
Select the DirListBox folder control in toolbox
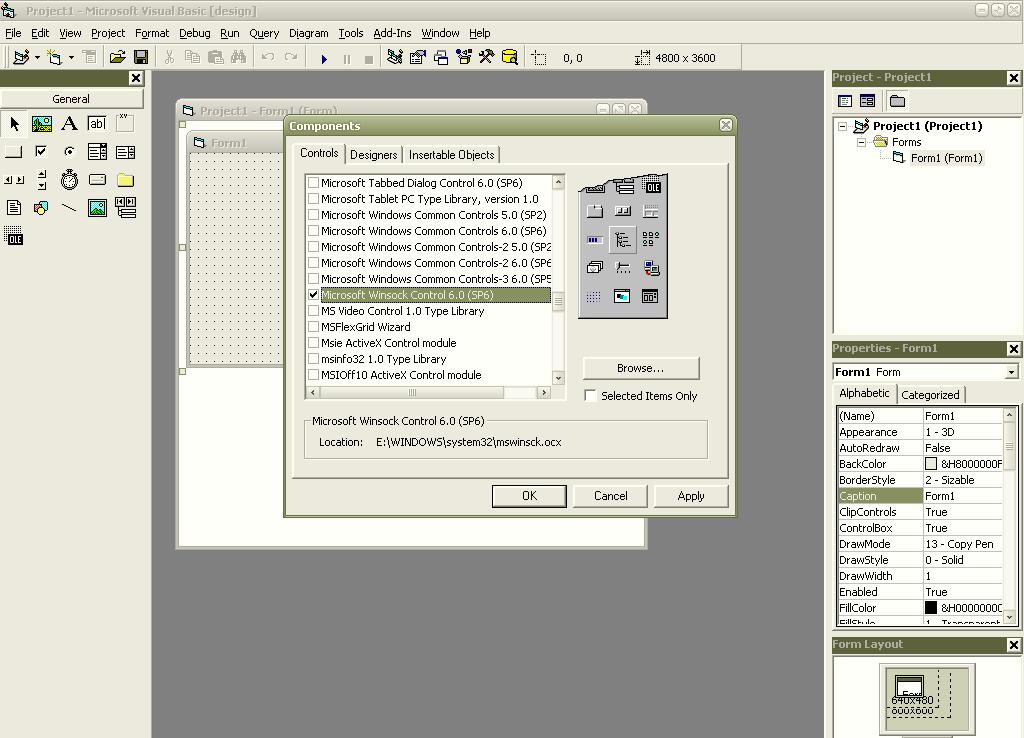tap(125, 180)
